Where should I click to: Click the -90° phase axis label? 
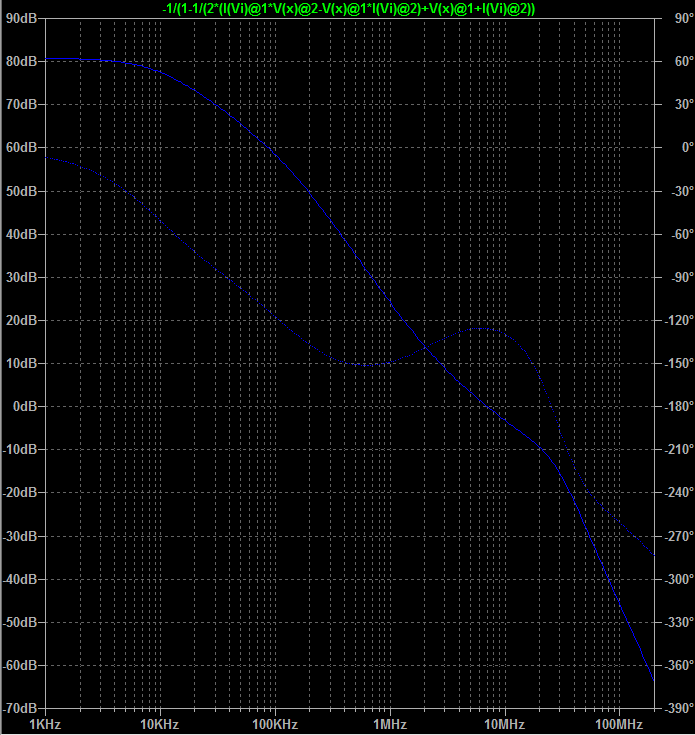coord(682,278)
